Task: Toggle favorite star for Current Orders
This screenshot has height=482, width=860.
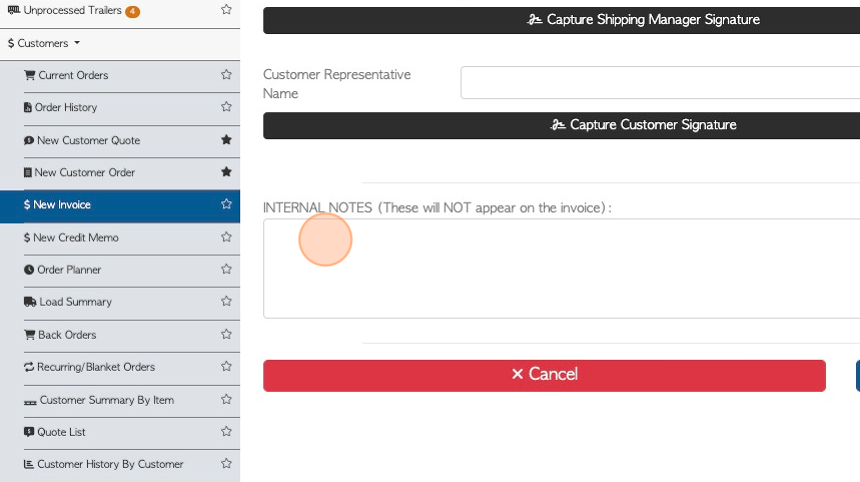Action: (x=226, y=75)
